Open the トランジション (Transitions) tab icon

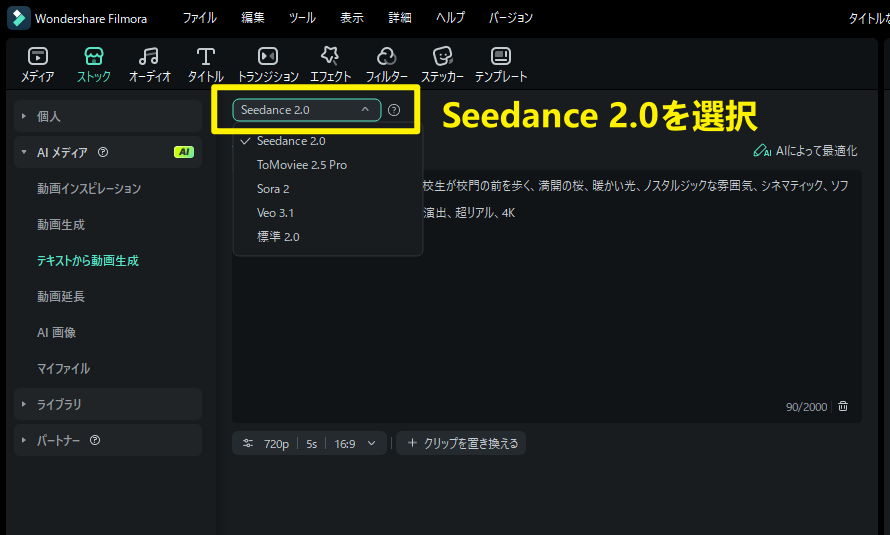click(268, 56)
